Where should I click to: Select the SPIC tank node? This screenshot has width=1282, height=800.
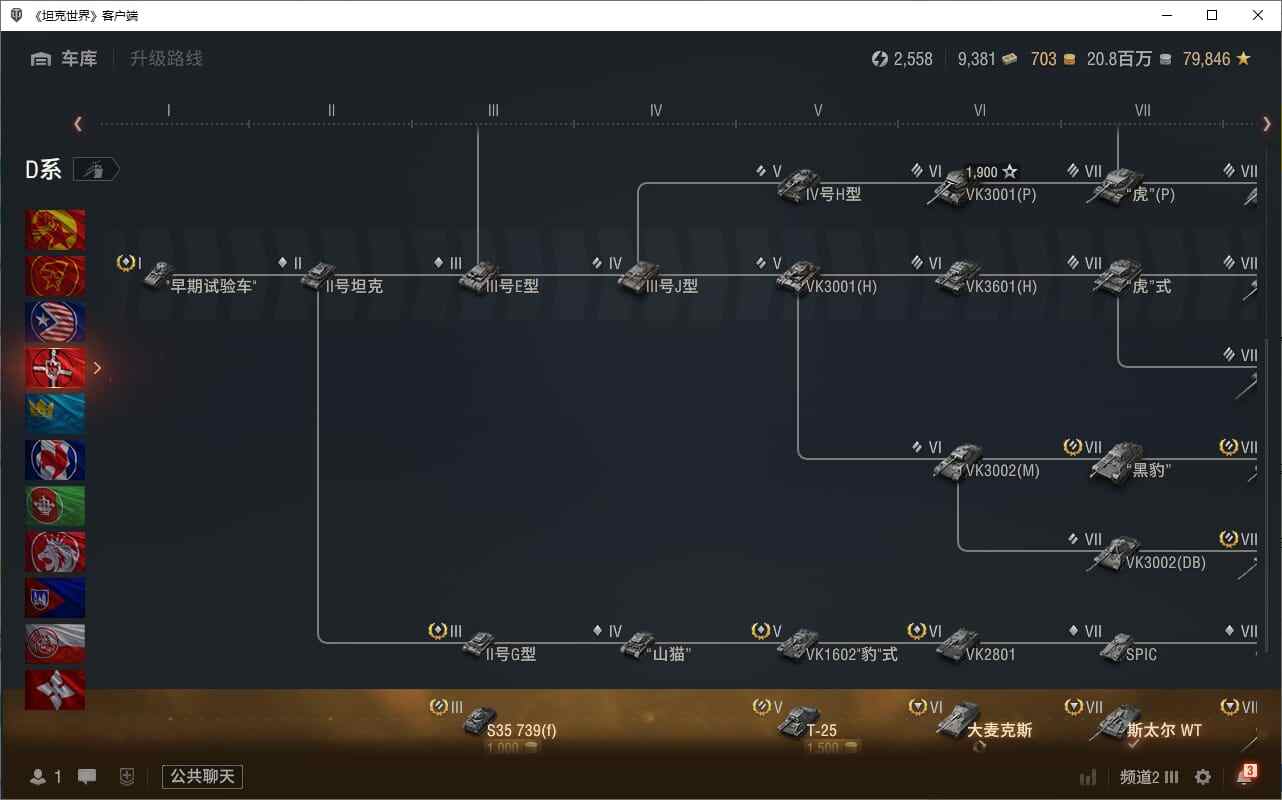(1128, 646)
